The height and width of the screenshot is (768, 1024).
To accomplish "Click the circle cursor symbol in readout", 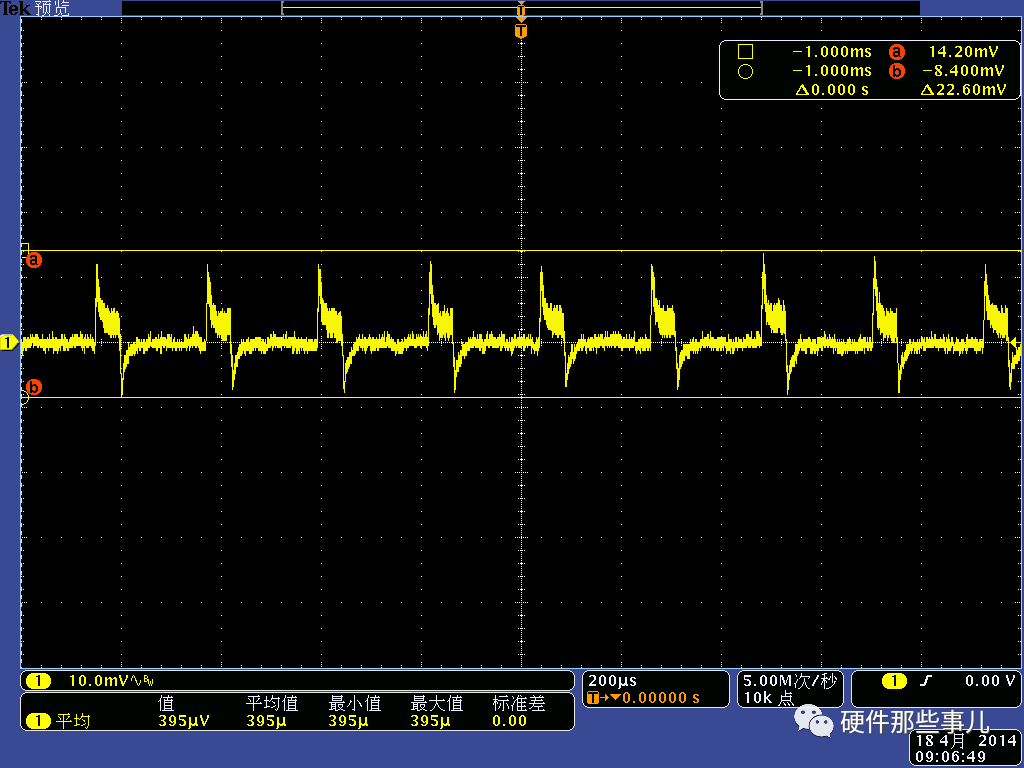I will [744, 71].
